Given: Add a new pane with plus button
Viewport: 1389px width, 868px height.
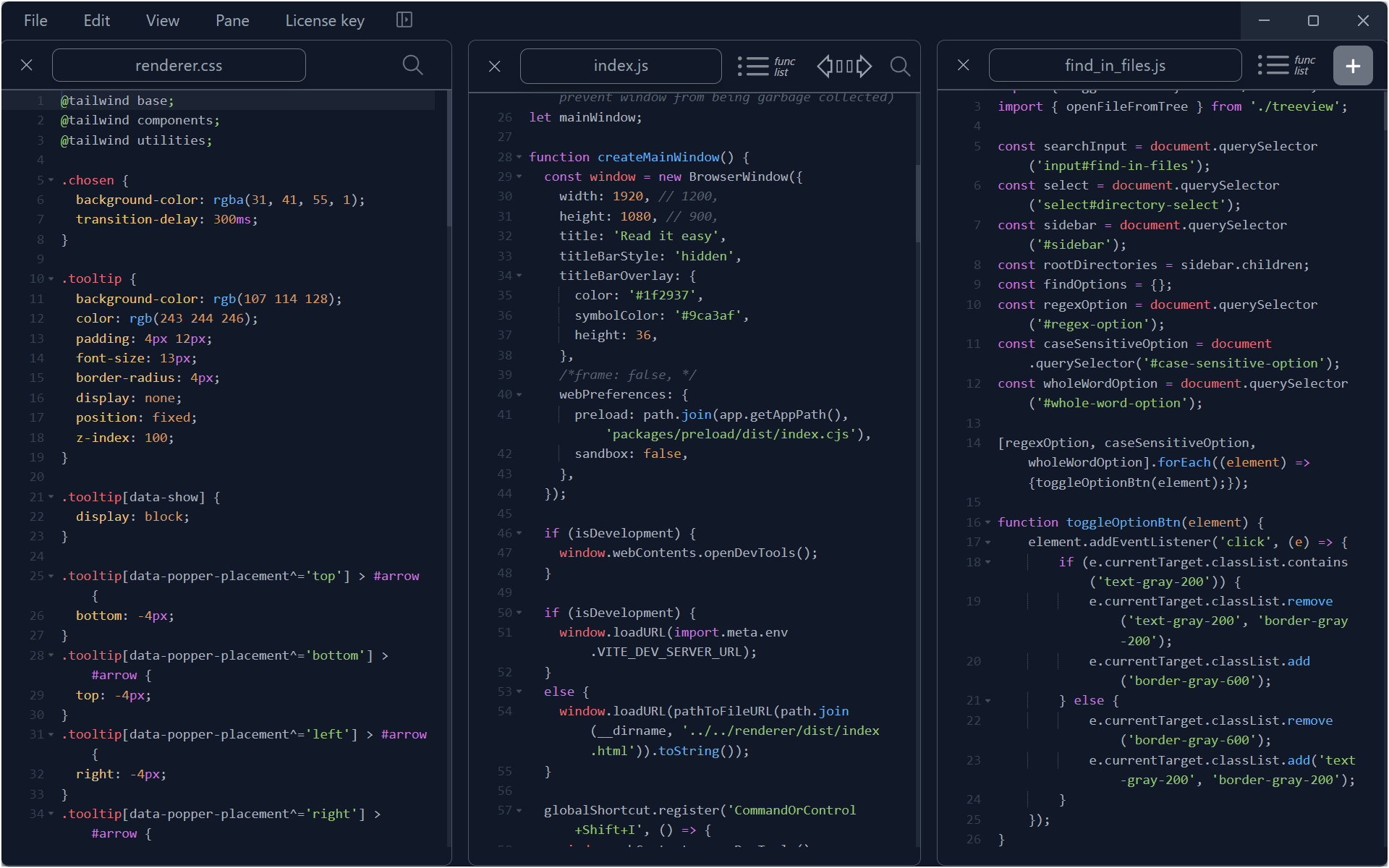Looking at the screenshot, I should pyautogui.click(x=1352, y=66).
